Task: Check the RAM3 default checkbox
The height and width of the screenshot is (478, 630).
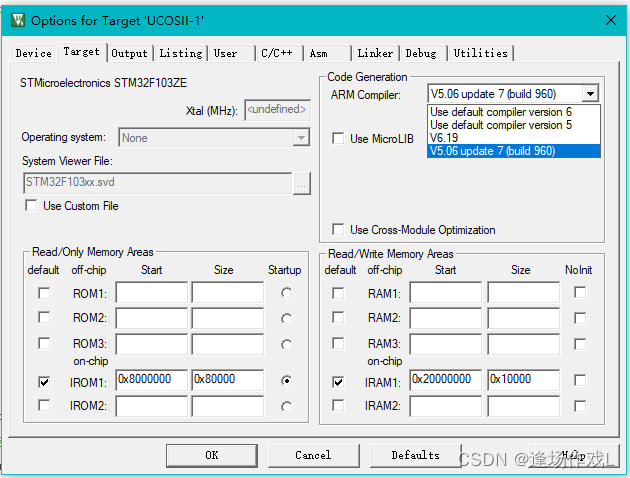Action: [338, 343]
